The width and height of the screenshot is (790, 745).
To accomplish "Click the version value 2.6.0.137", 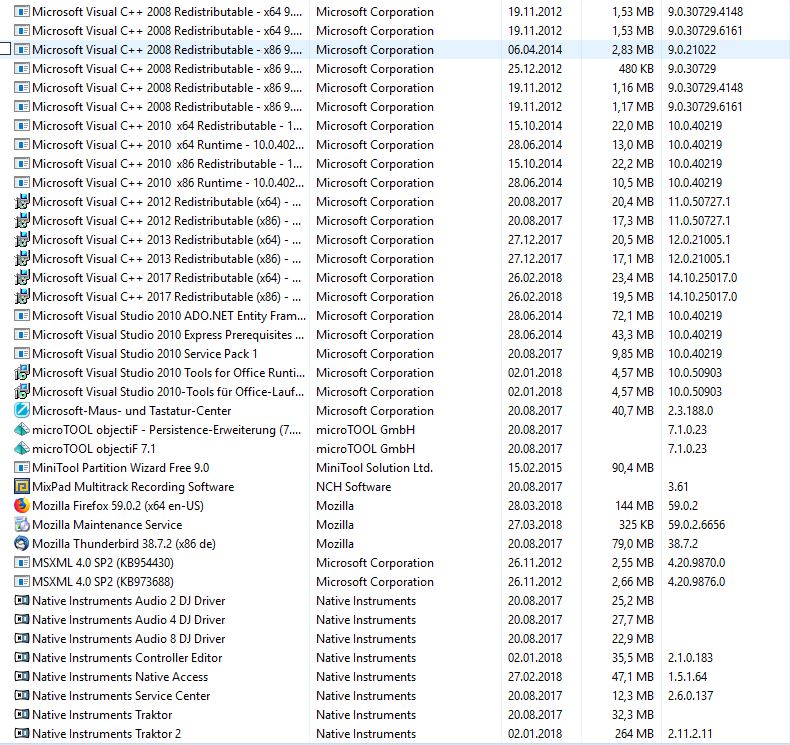I will (x=690, y=696).
